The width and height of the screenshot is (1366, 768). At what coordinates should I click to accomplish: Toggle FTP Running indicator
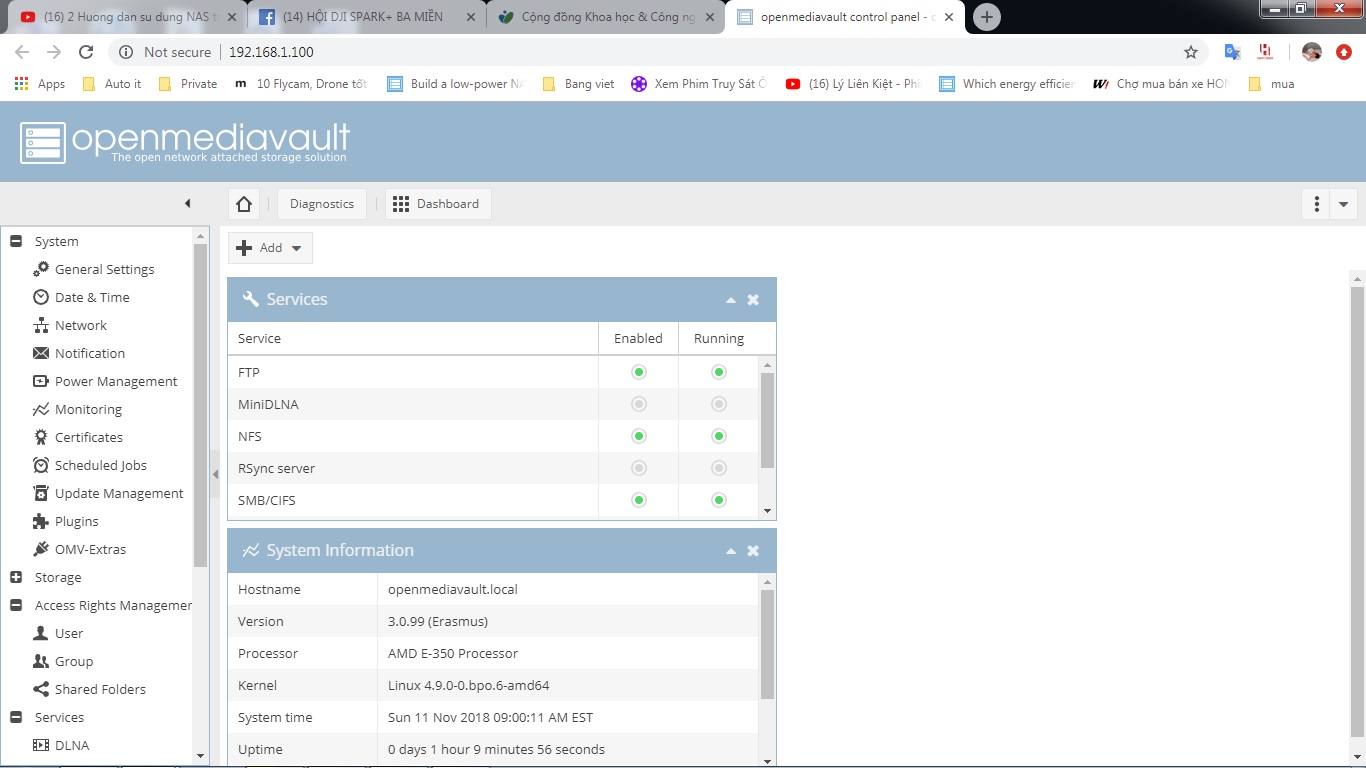(x=719, y=372)
